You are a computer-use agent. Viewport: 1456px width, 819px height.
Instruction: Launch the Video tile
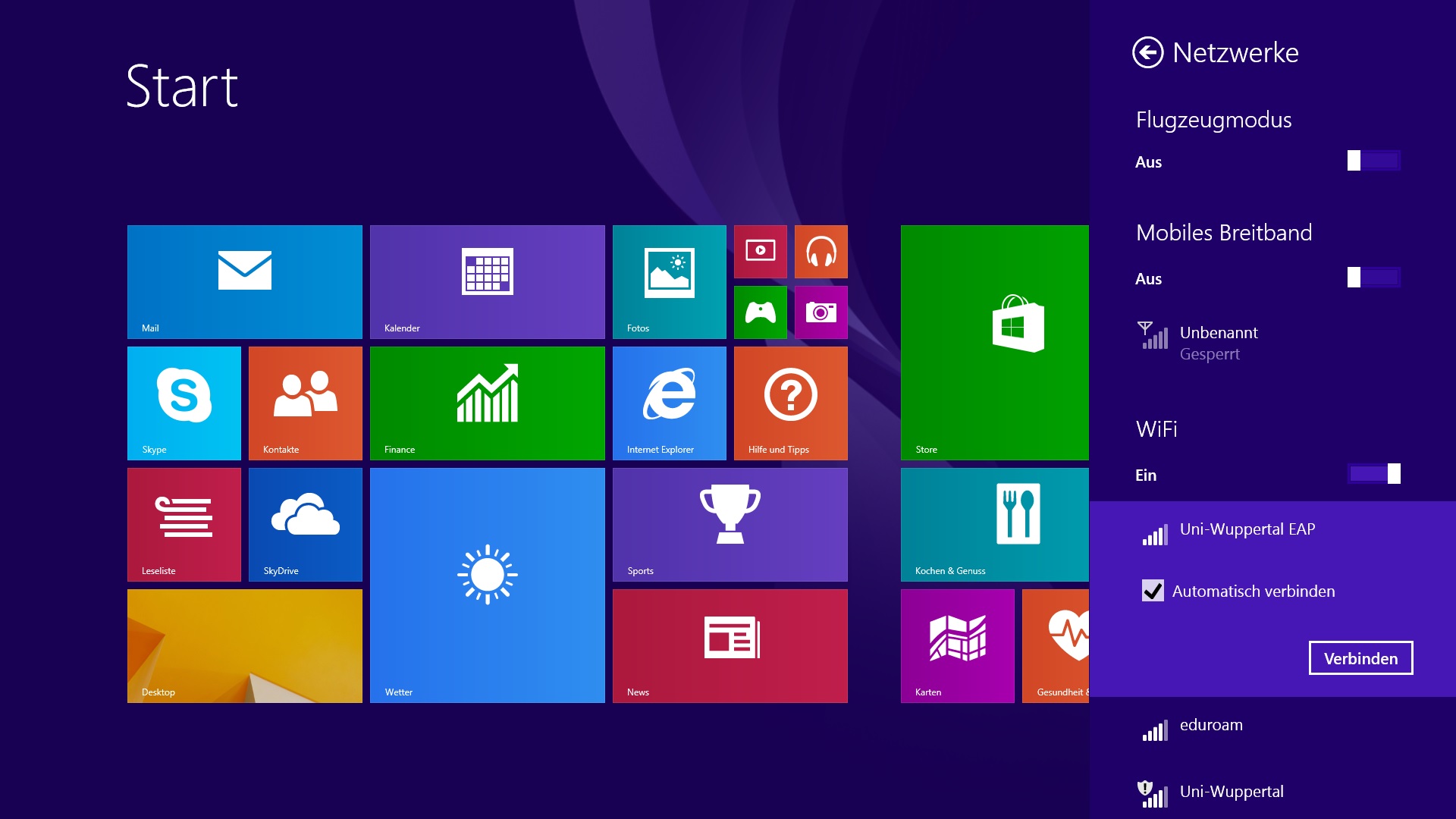[761, 252]
